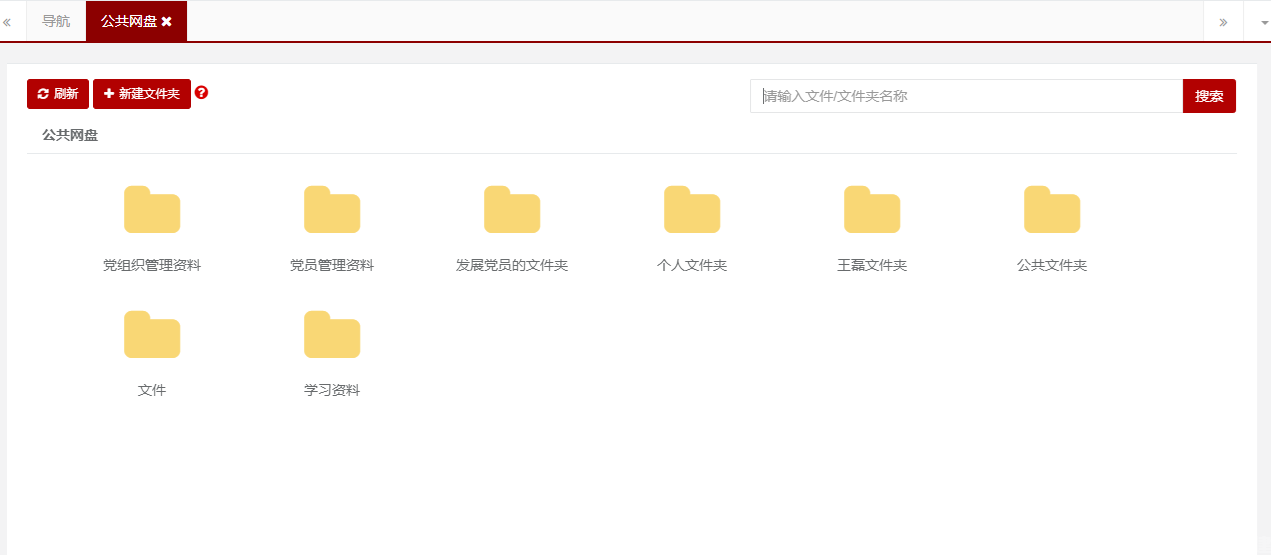Click the 党员管理资料 folder name
Image resolution: width=1271 pixels, height=555 pixels.
(x=332, y=265)
